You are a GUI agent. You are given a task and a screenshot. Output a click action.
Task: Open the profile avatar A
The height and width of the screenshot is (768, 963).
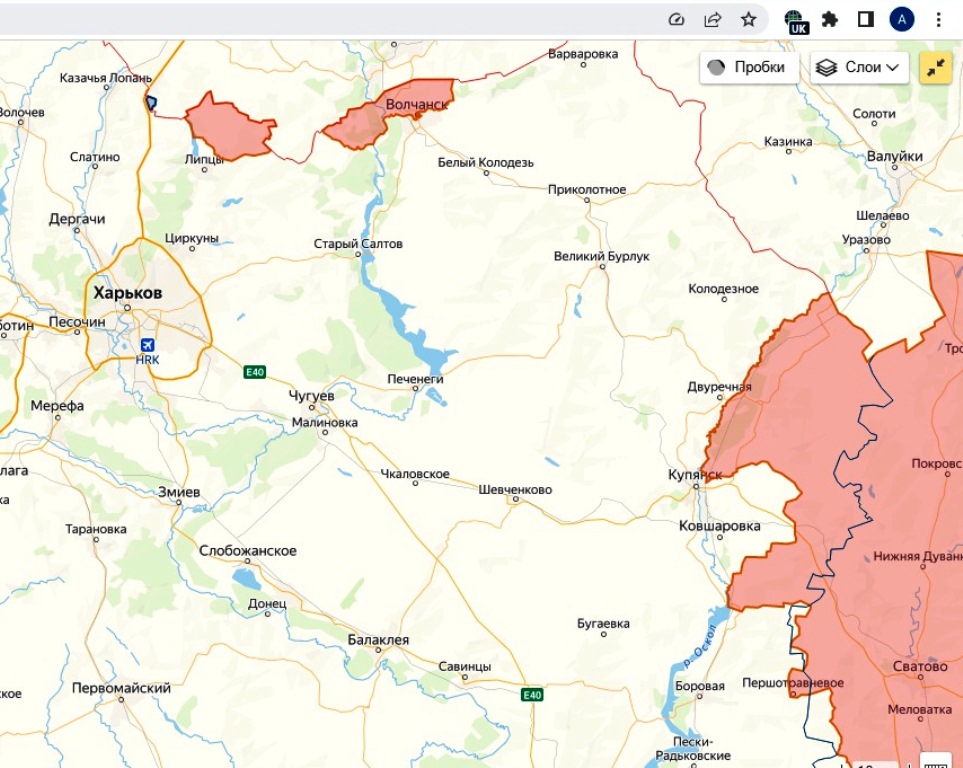(902, 20)
